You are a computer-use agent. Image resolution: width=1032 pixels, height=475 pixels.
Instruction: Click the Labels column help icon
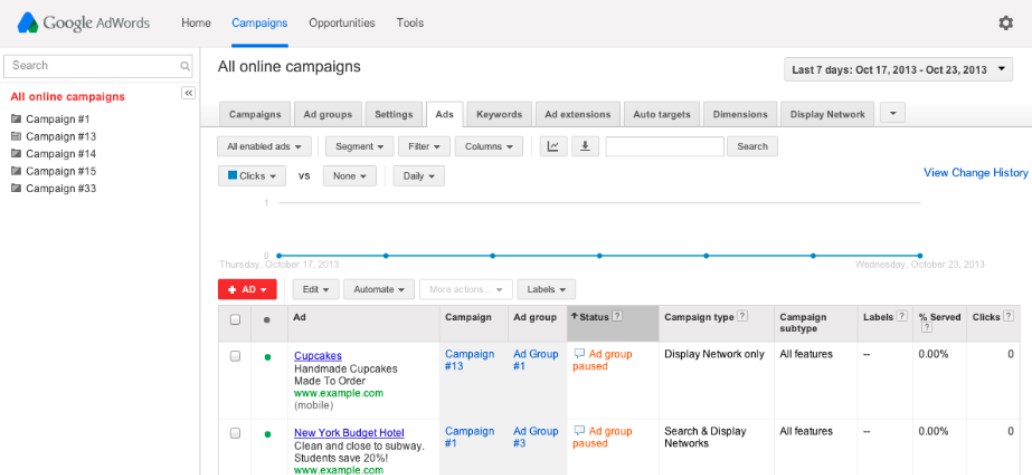pyautogui.click(x=902, y=317)
